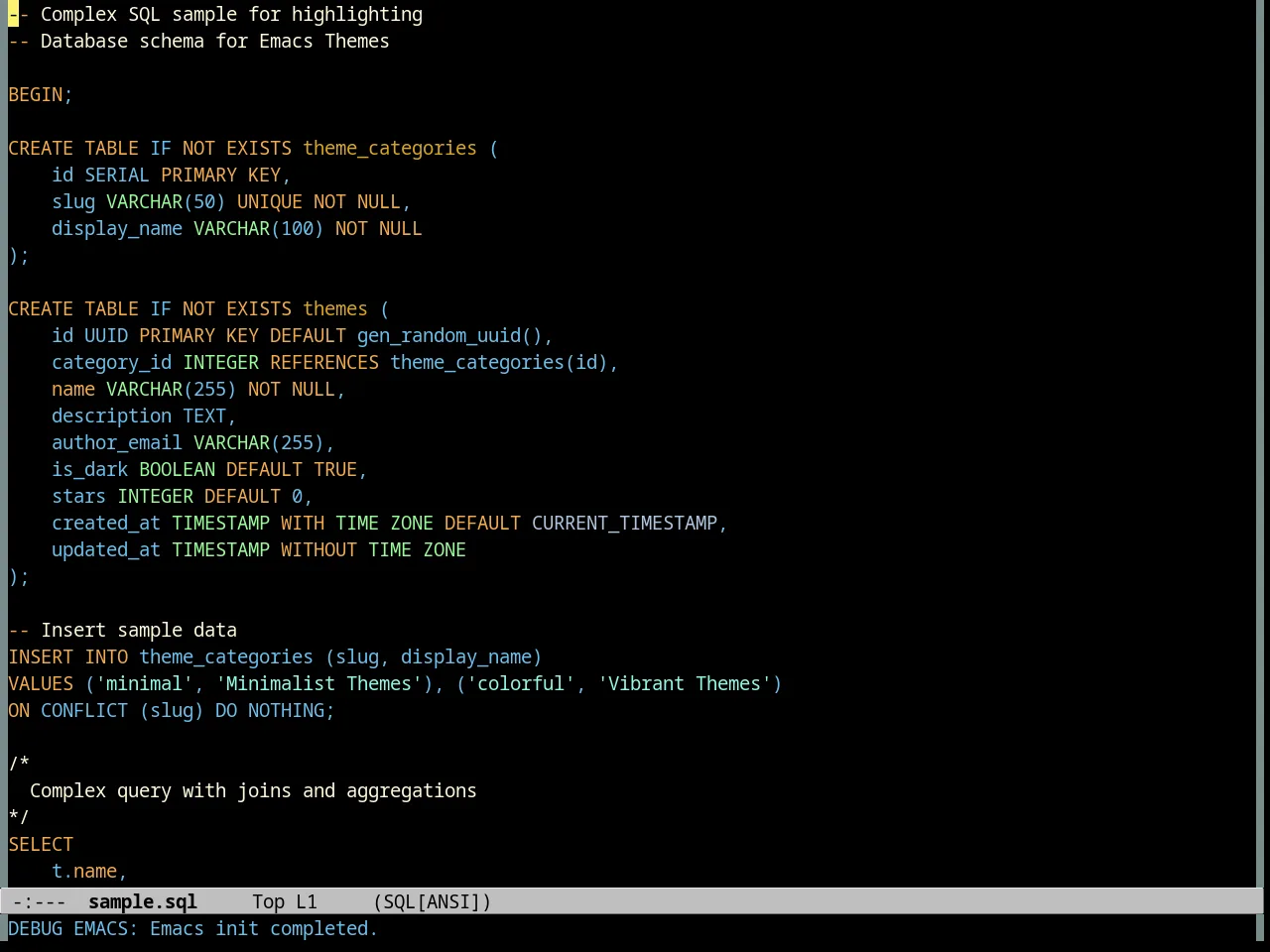Screen dimensions: 1270x952
Task: Click the SELECT keyword
Action: (x=41, y=844)
